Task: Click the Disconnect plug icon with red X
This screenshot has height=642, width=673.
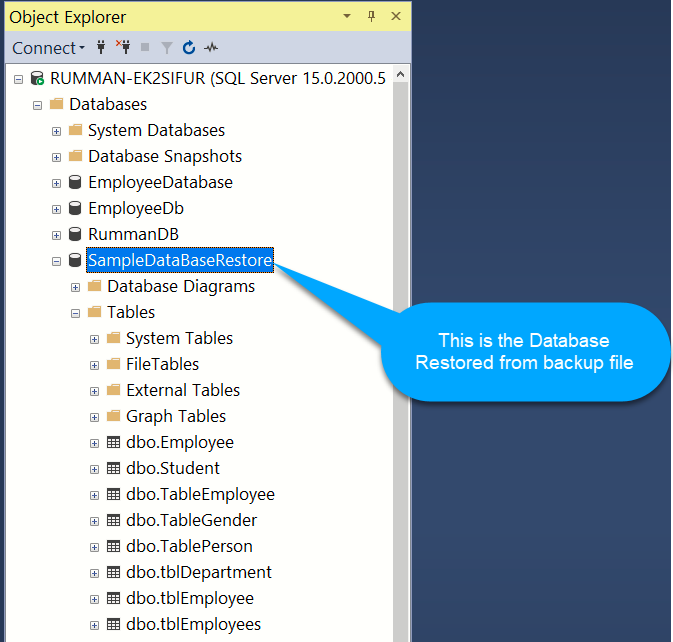Action: 123,47
